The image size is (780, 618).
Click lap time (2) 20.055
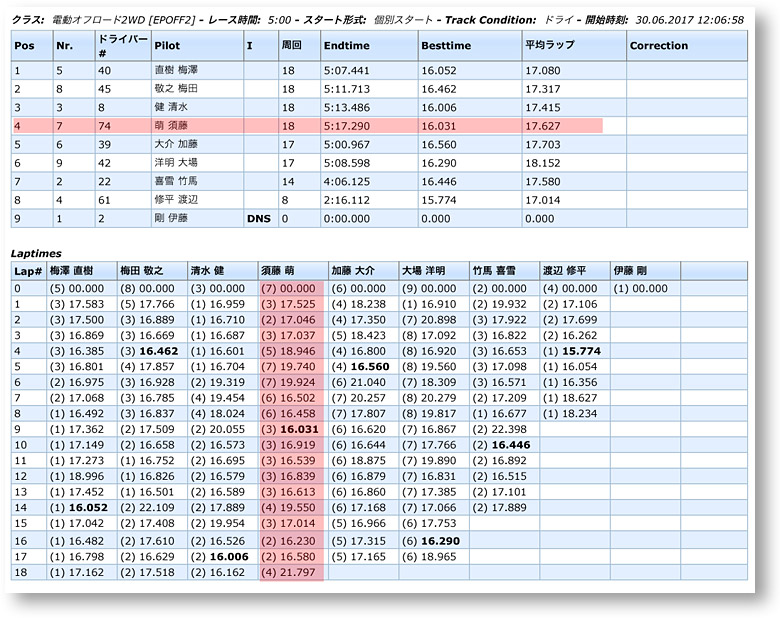coord(218,429)
